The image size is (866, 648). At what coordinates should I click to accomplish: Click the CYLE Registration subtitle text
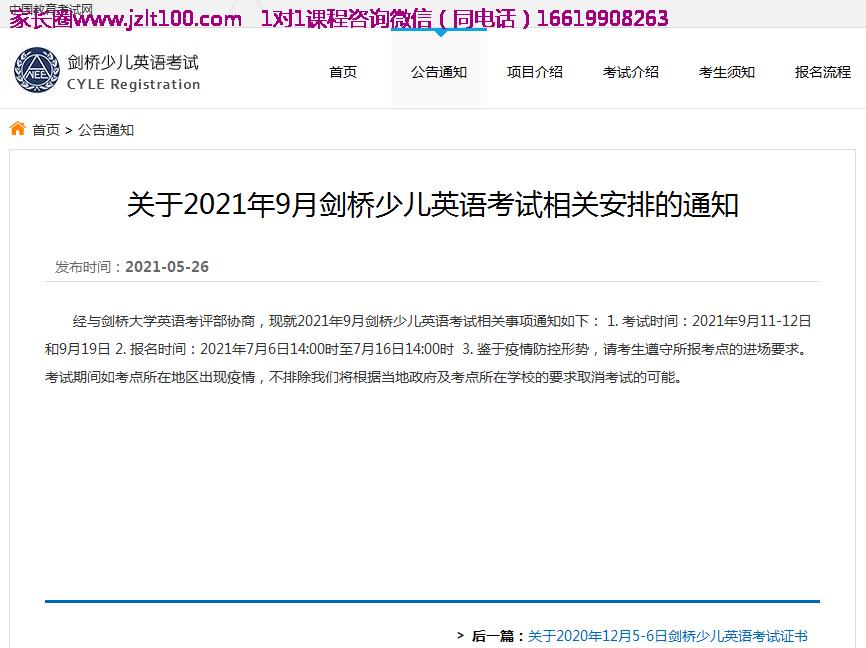(x=133, y=85)
